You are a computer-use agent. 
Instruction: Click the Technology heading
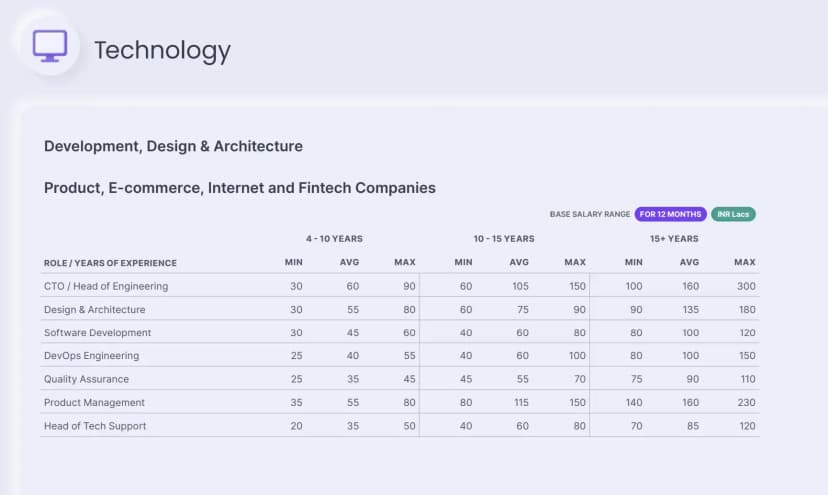click(162, 50)
